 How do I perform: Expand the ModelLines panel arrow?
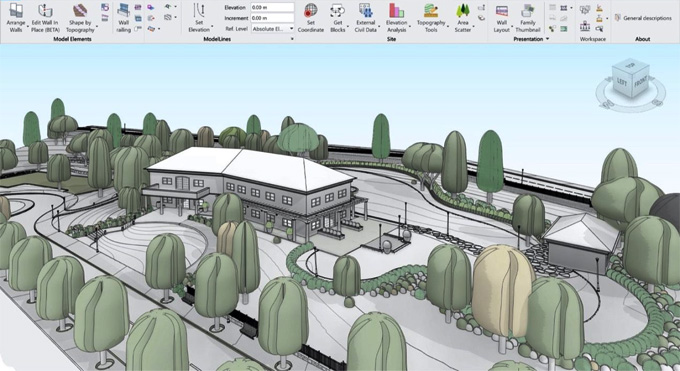[292, 39]
